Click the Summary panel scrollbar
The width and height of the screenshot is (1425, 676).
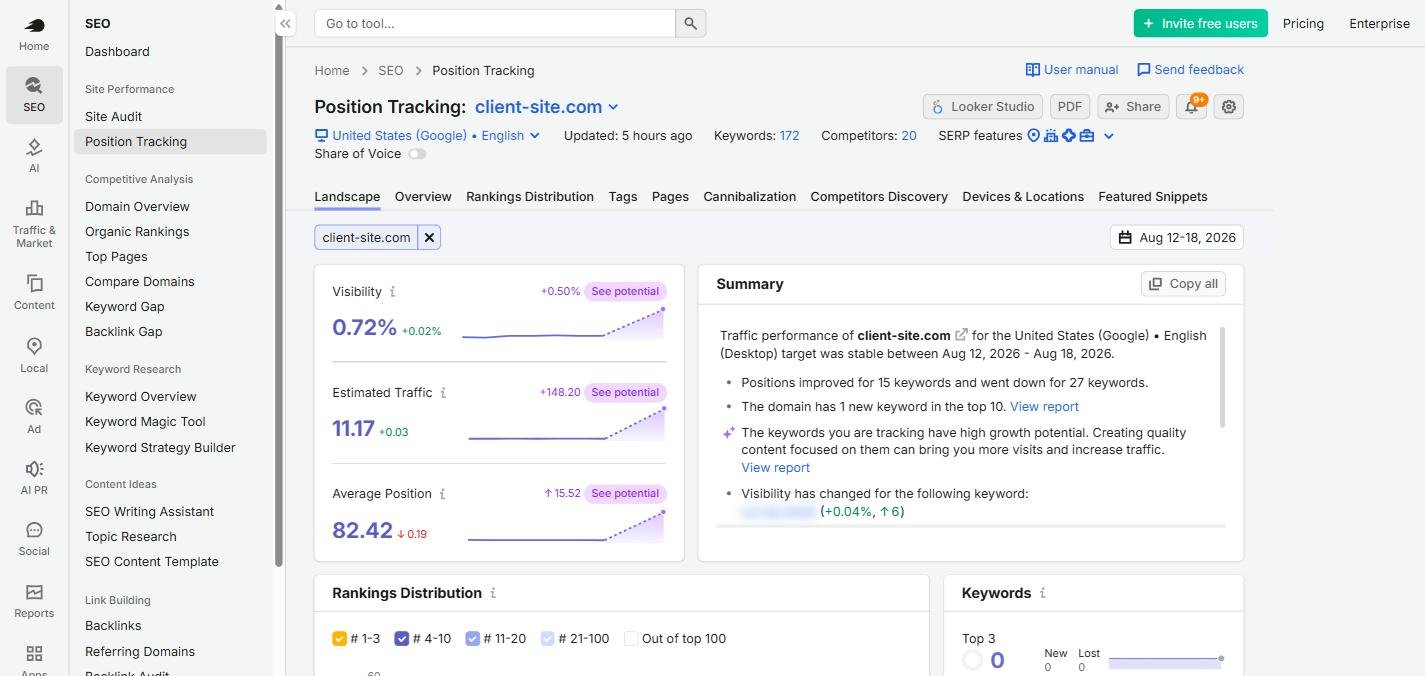pos(1222,377)
